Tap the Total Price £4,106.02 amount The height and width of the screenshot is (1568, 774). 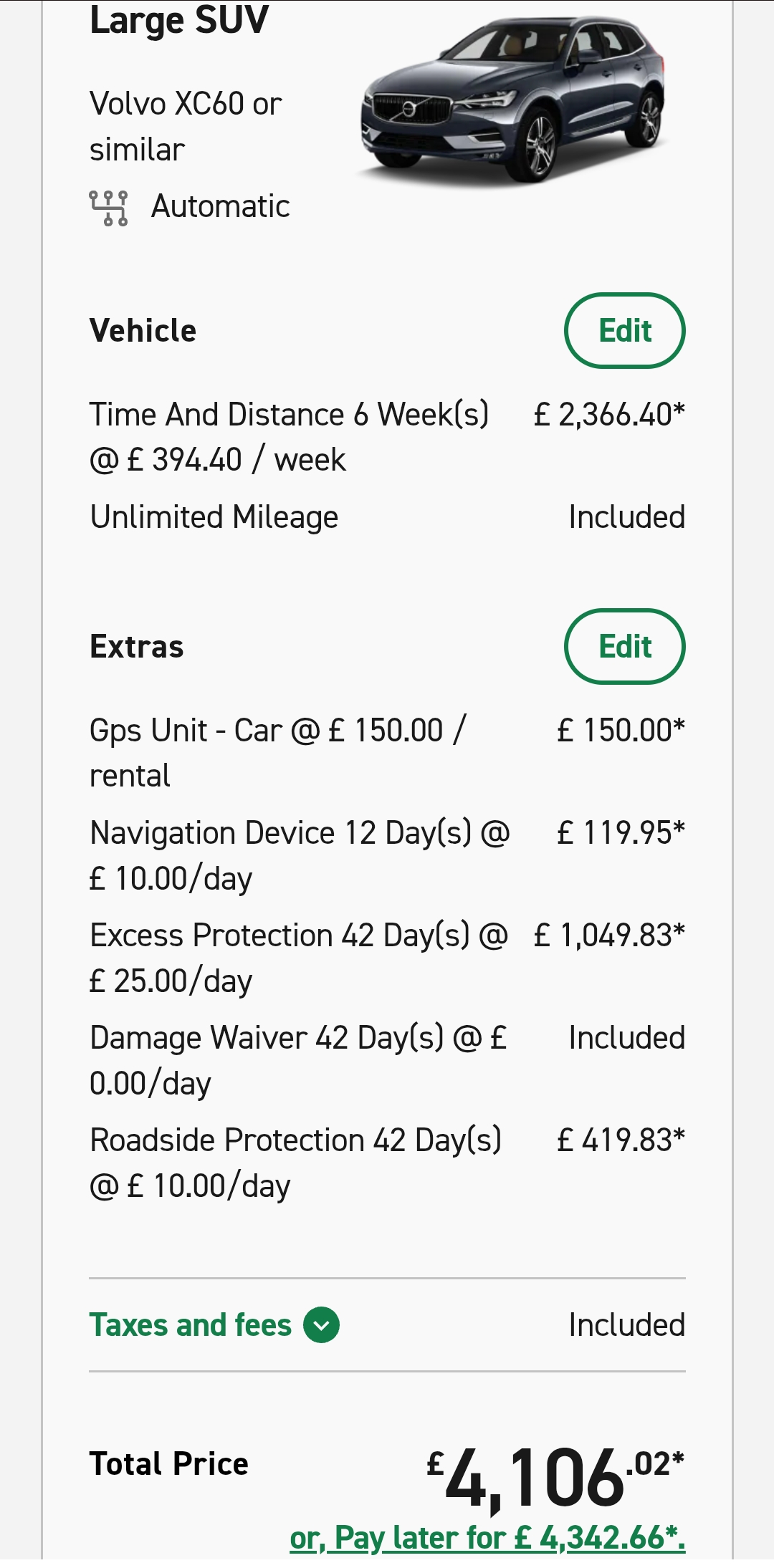555,1477
